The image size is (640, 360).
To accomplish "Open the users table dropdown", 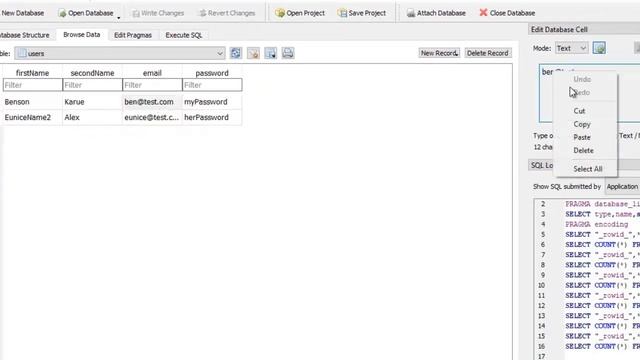I will coord(120,53).
